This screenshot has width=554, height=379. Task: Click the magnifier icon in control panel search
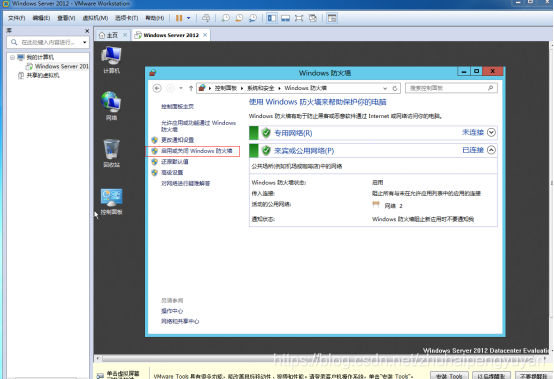pos(491,88)
